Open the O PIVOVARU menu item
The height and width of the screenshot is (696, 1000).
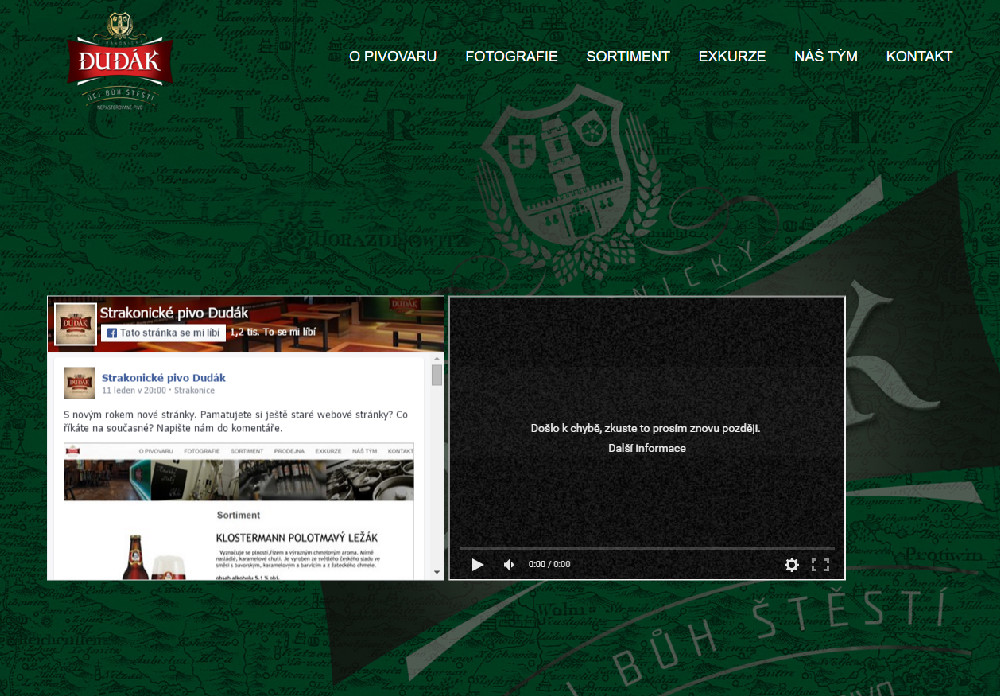click(x=393, y=56)
